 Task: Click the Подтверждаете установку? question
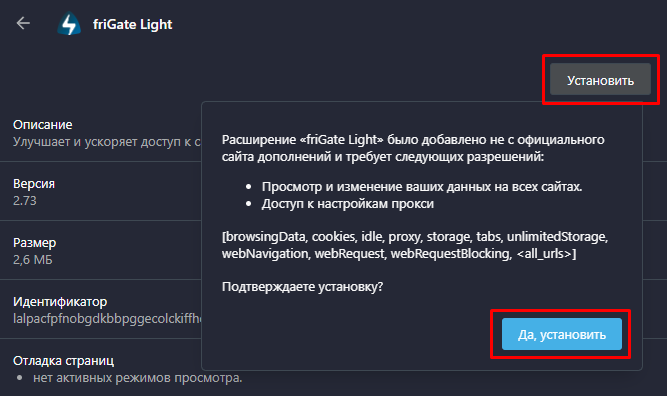click(x=302, y=287)
